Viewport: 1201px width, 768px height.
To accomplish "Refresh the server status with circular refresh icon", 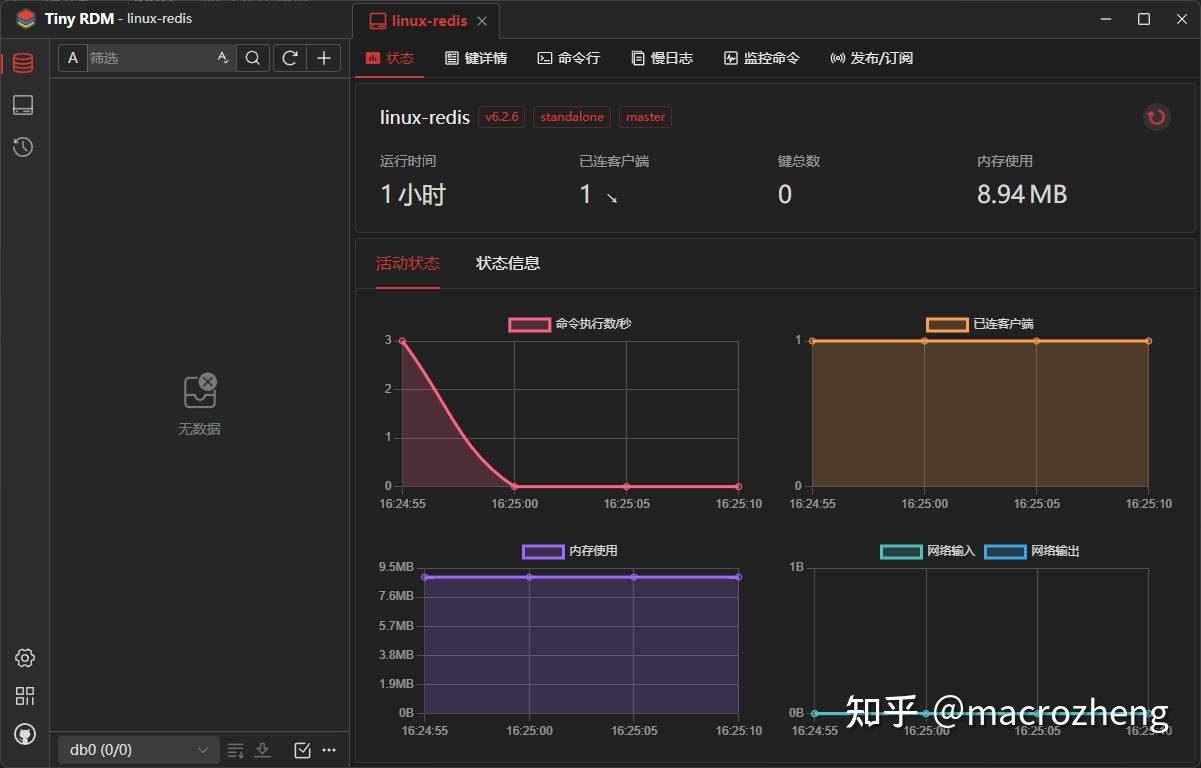I will point(1156,117).
